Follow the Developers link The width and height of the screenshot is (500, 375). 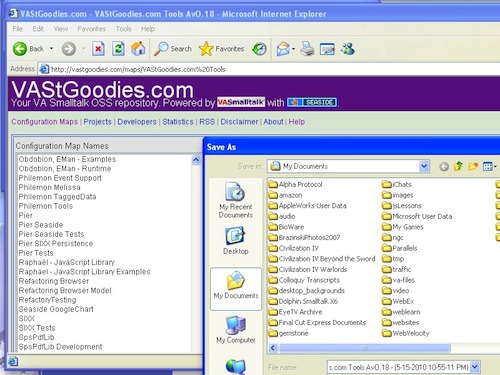point(137,122)
